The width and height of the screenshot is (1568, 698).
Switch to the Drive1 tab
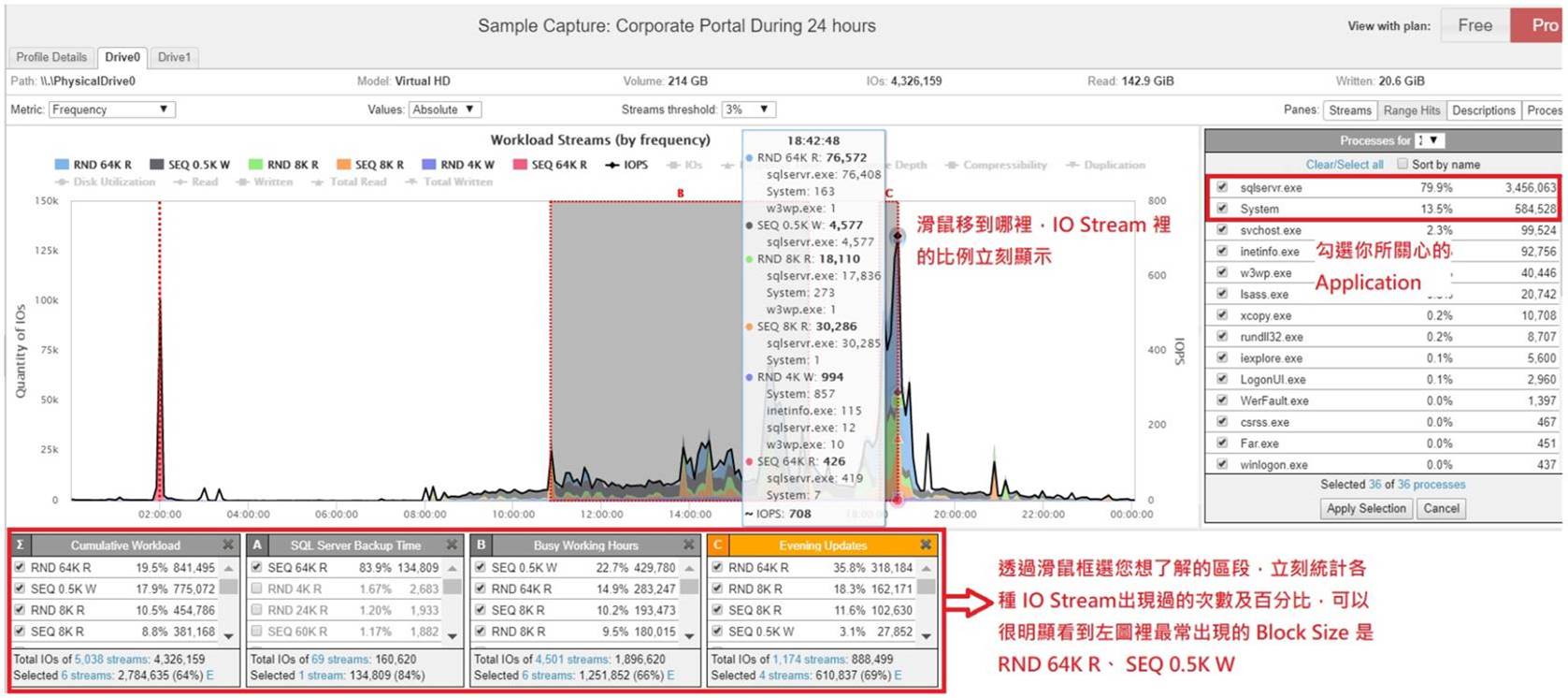tap(174, 57)
